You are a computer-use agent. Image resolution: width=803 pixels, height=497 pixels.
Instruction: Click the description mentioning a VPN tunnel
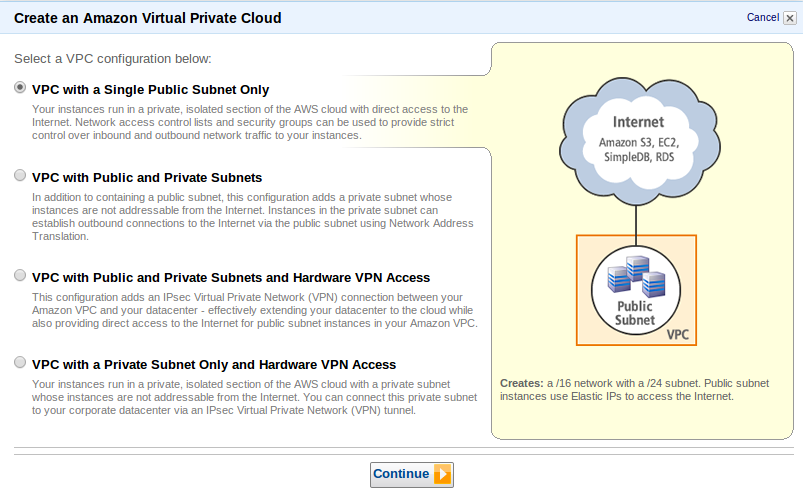pyautogui.click(x=254, y=398)
